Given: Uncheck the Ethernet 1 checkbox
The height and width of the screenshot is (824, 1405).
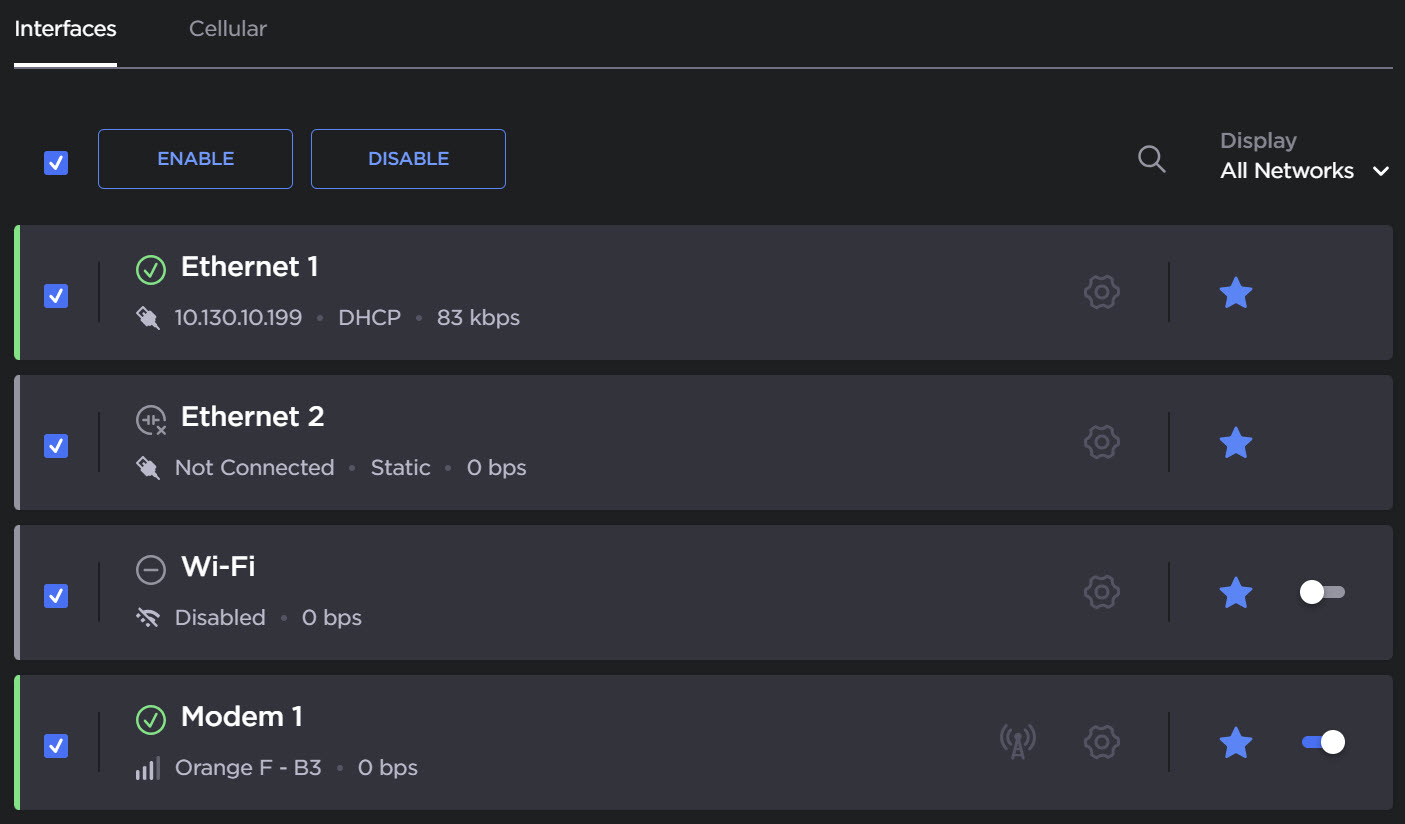Looking at the screenshot, I should 56,296.
